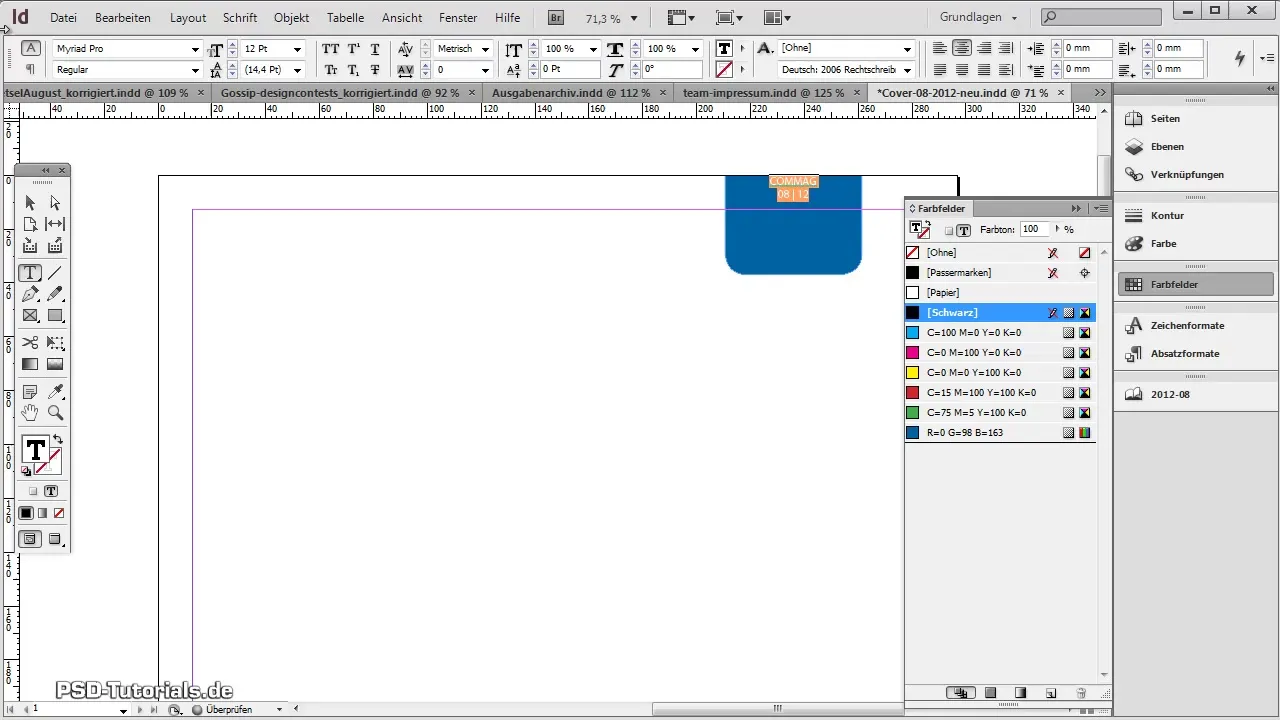This screenshot has height=720, width=1280.
Task: Click the Überprüfen preflight status
Action: [x=227, y=709]
